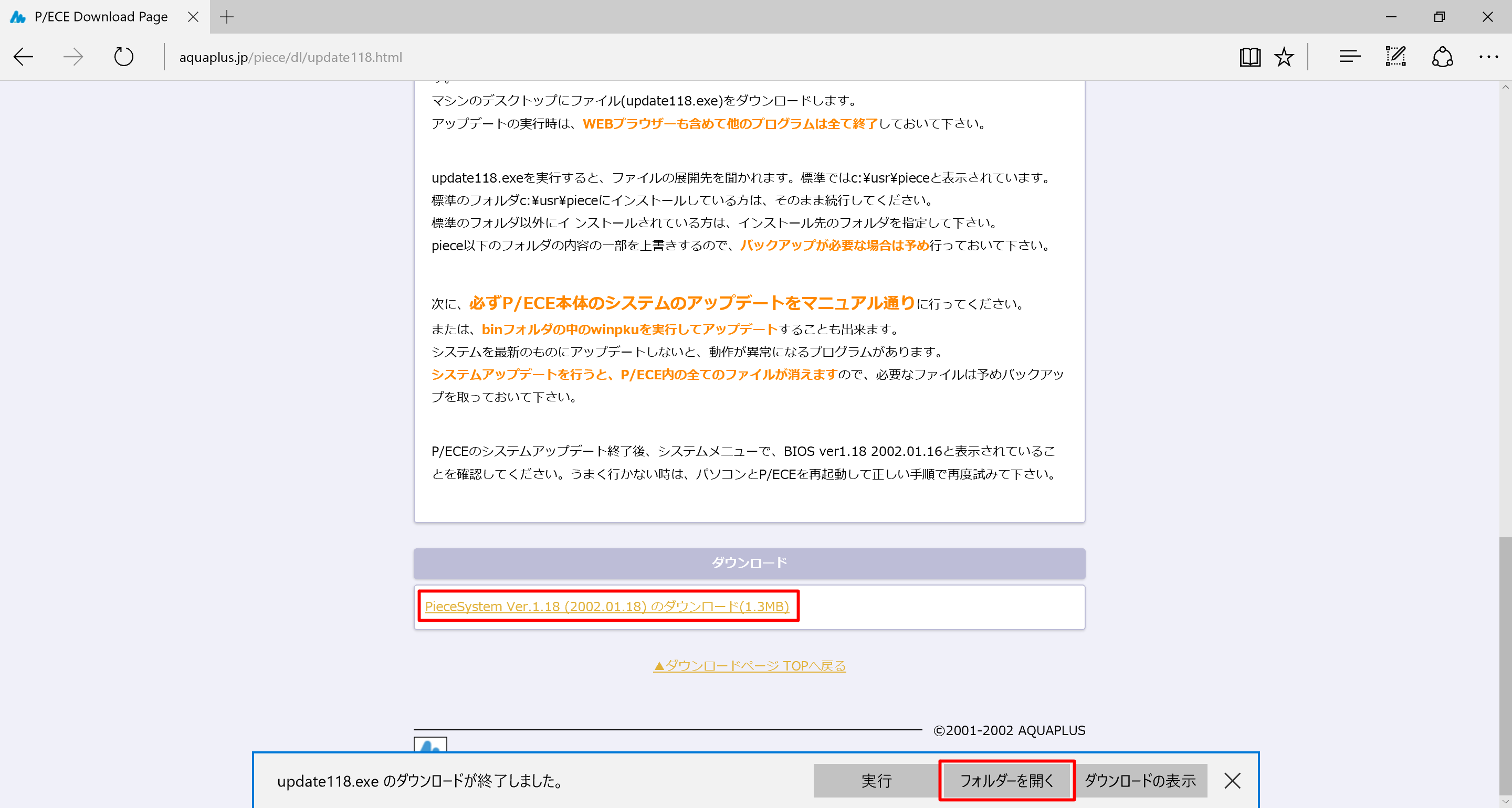Run downloaded file with 実行 button
The width and height of the screenshot is (1512, 808).
click(876, 780)
